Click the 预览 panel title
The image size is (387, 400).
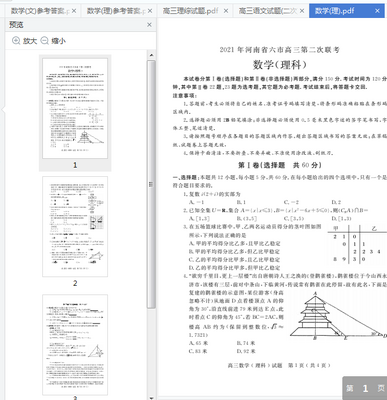[x=16, y=25]
